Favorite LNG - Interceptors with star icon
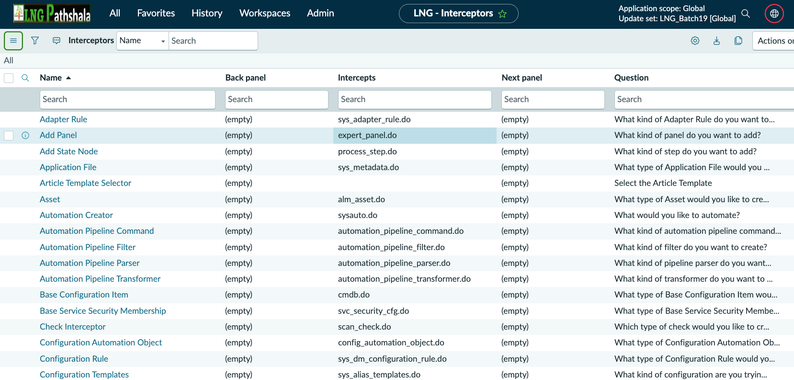 pyautogui.click(x=502, y=14)
